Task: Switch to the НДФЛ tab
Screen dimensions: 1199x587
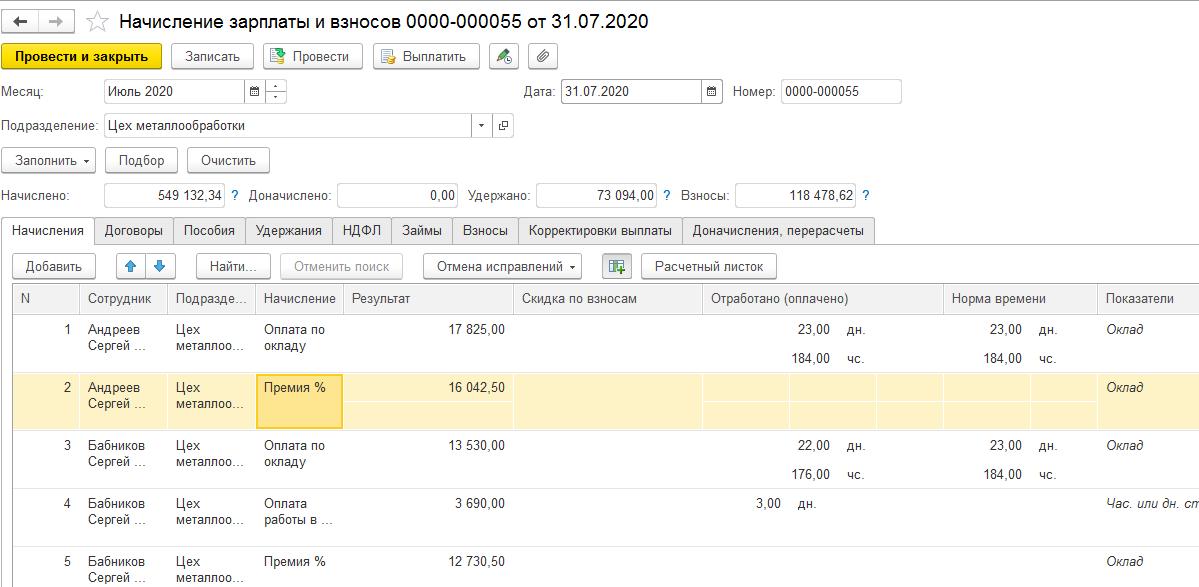Action: click(x=361, y=230)
